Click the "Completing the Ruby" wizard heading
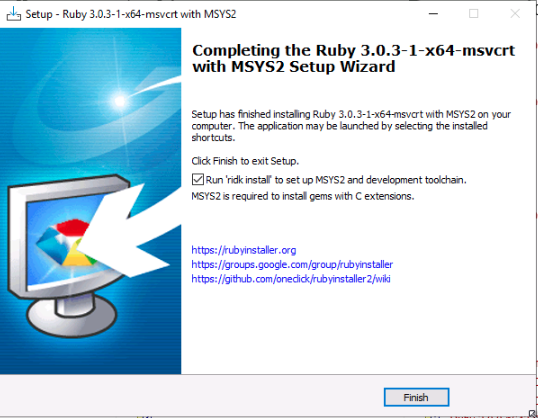 353,58
